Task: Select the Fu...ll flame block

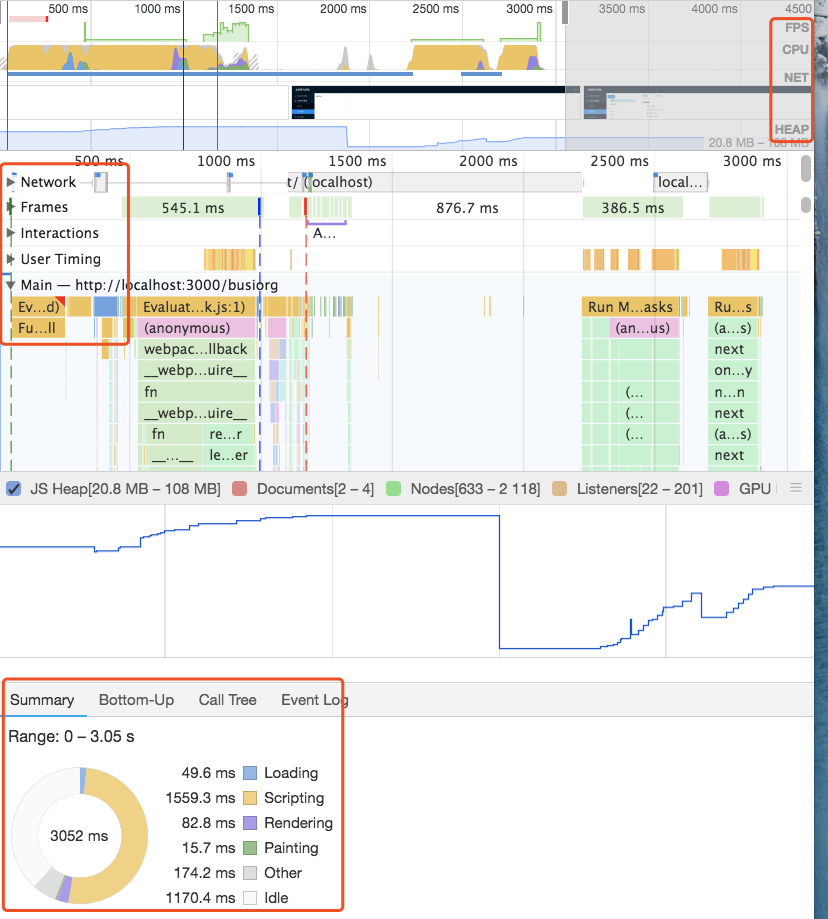Action: [38, 328]
